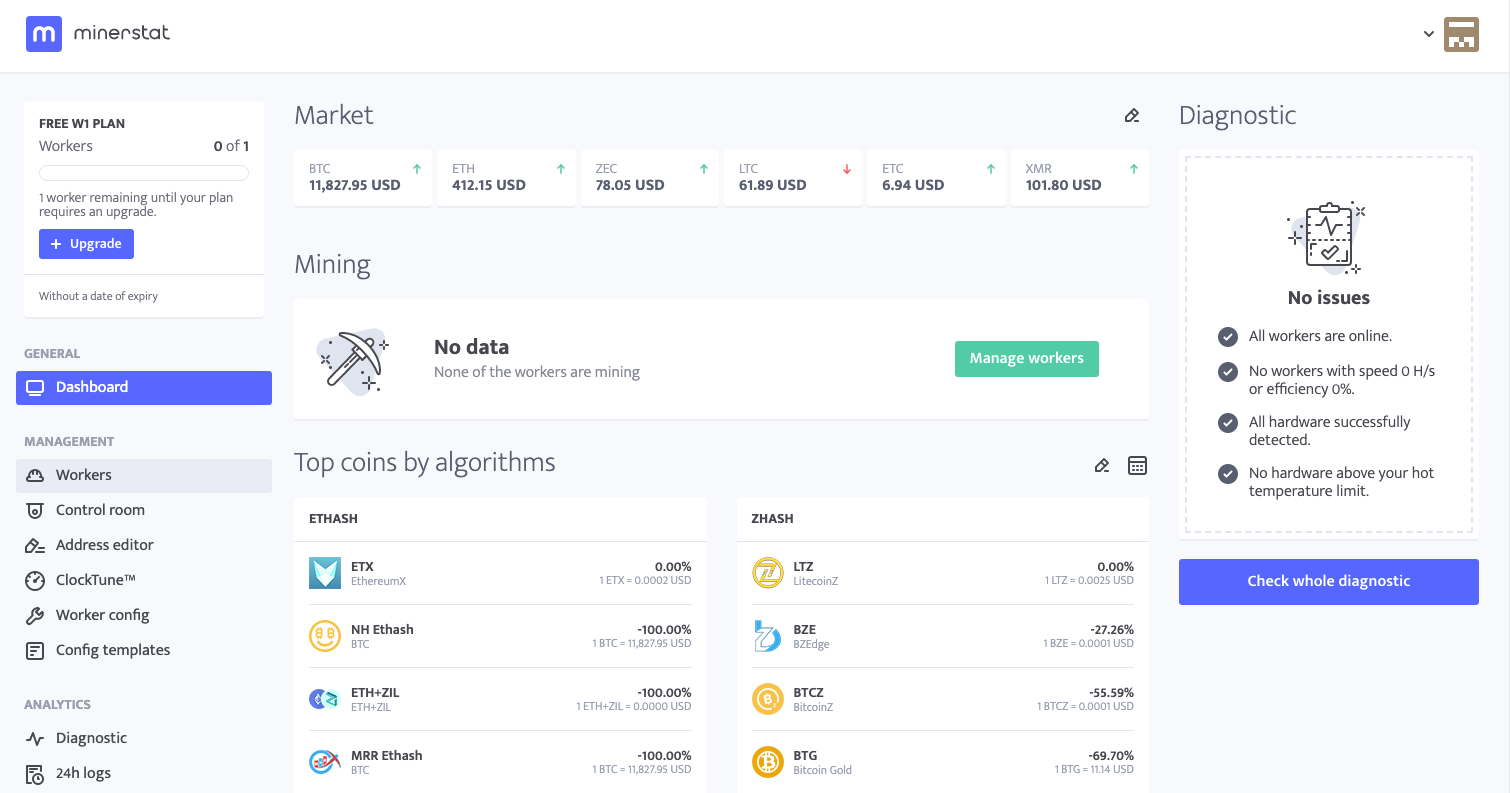Click the Address editor pencil icon

coord(35,546)
